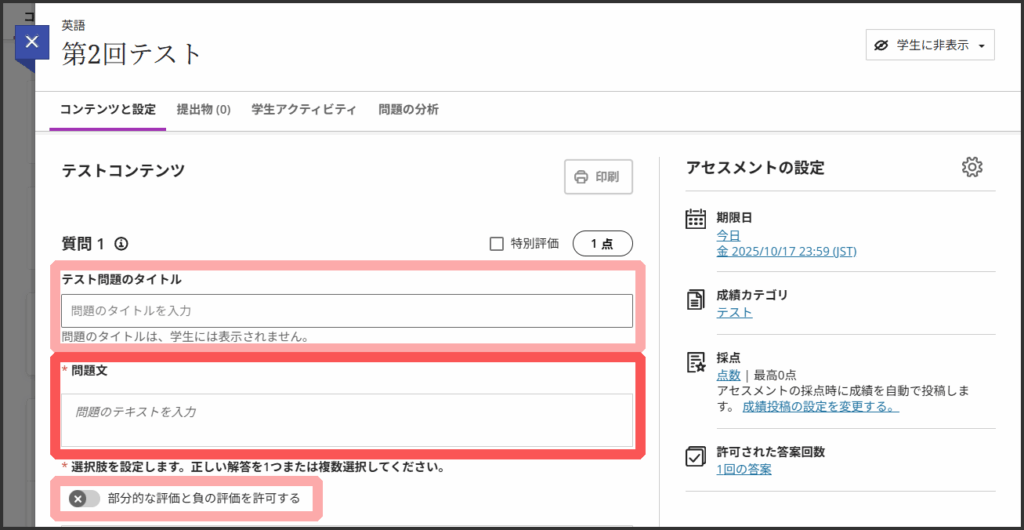Screen dimensions: 1024x530
Task: Open the 成績投稿の設定を変更する link
Action: click(820, 407)
